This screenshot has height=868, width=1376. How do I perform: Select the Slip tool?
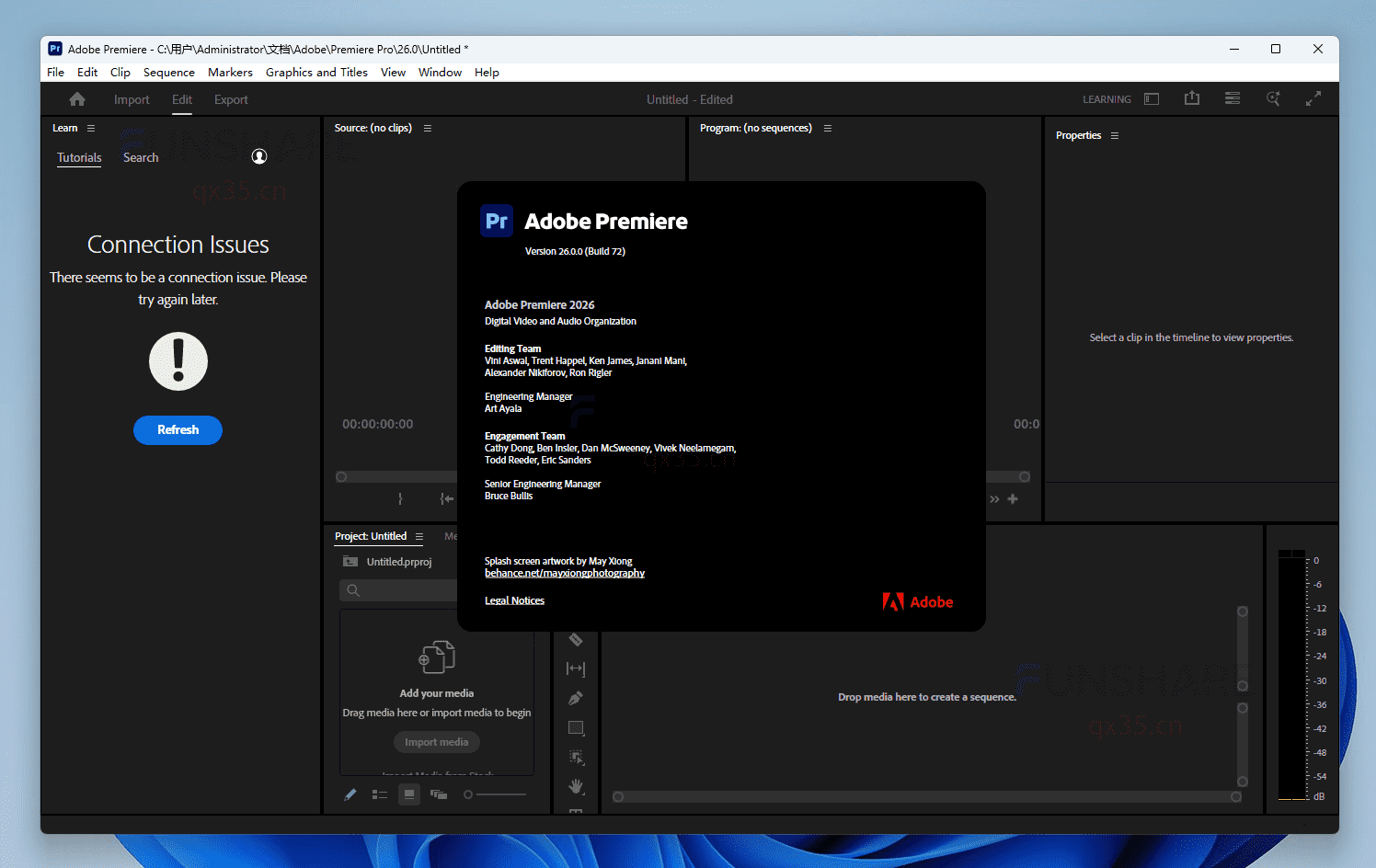coord(576,668)
